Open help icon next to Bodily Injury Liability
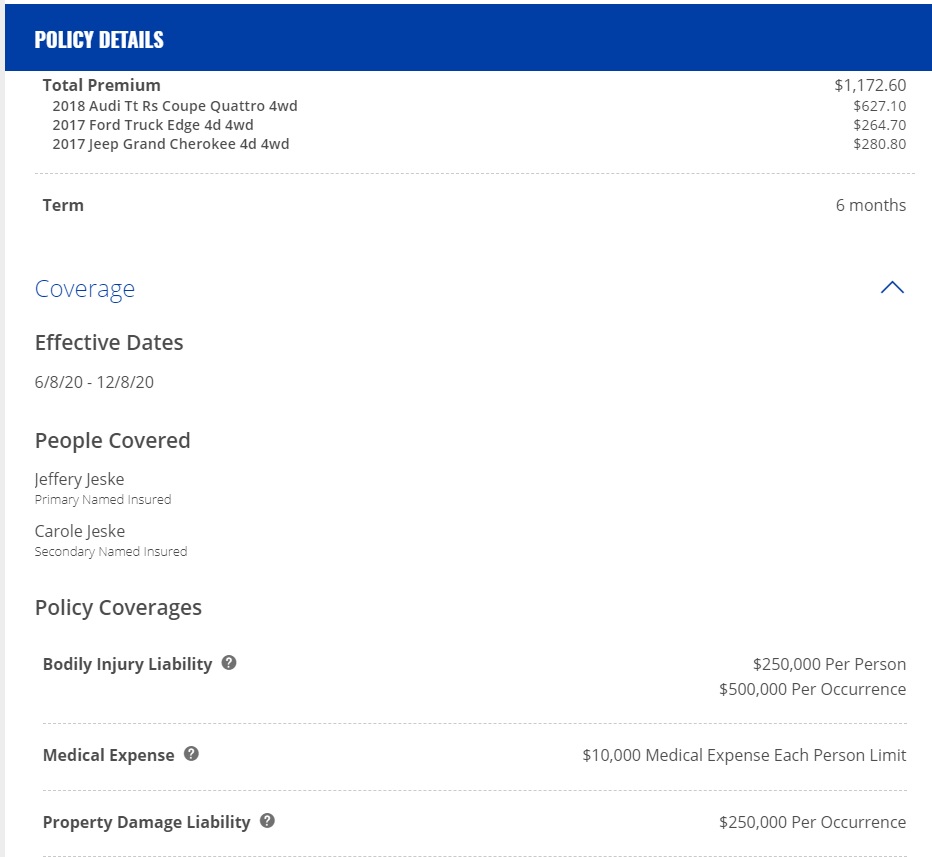The image size is (932, 857). [x=229, y=663]
